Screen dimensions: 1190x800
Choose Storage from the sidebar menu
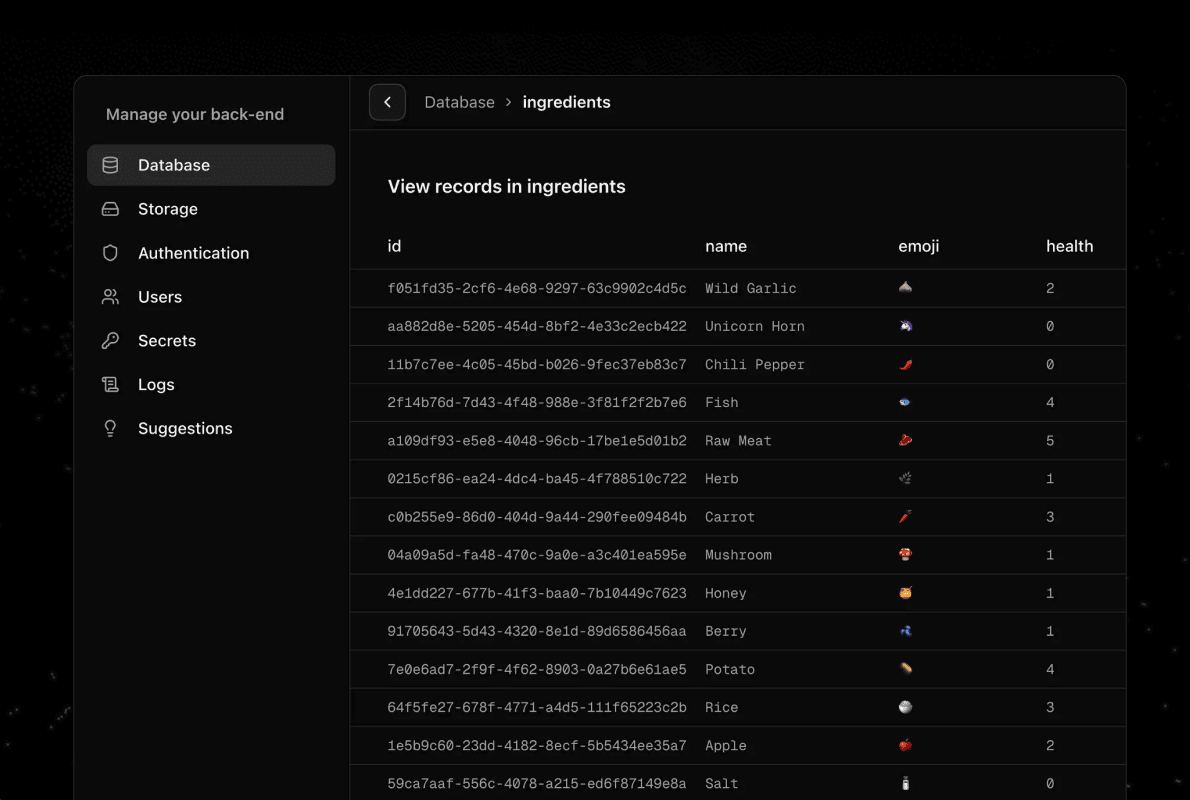point(167,209)
